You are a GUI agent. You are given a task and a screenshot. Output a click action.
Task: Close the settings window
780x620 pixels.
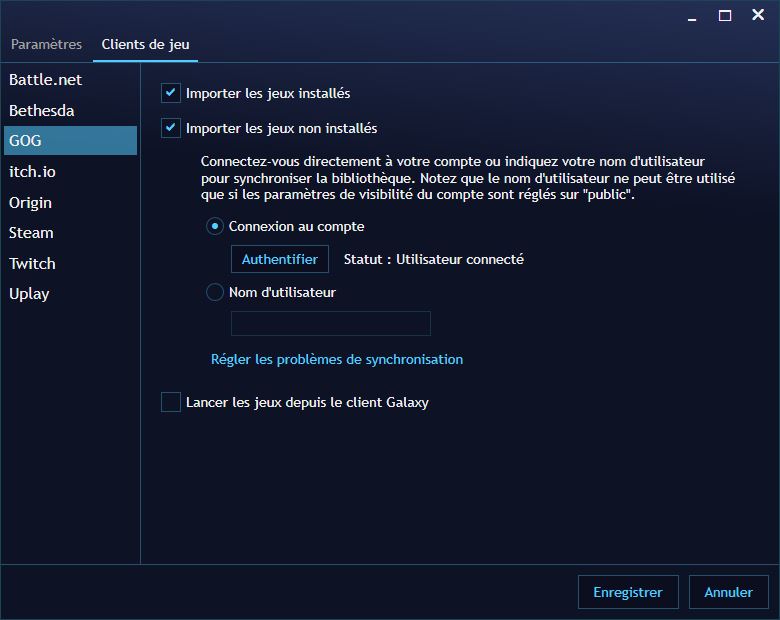pyautogui.click(x=758, y=15)
